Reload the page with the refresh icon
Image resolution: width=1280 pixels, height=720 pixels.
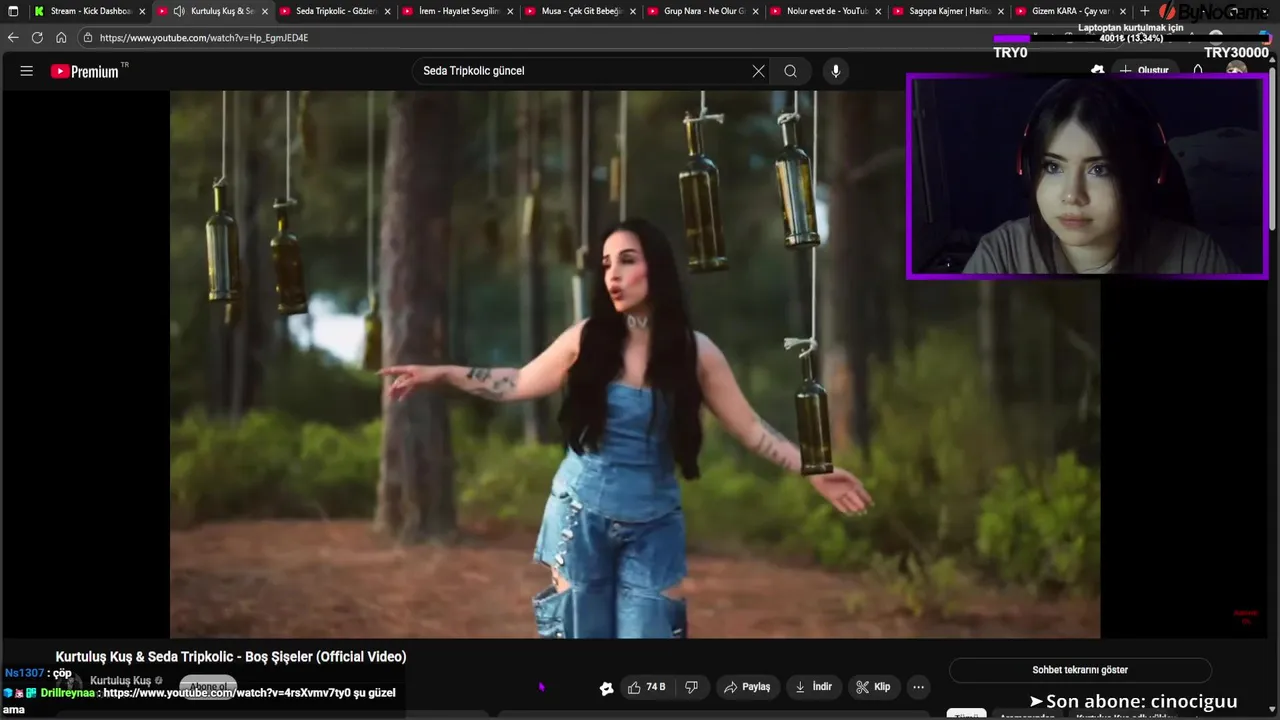pyautogui.click(x=37, y=38)
